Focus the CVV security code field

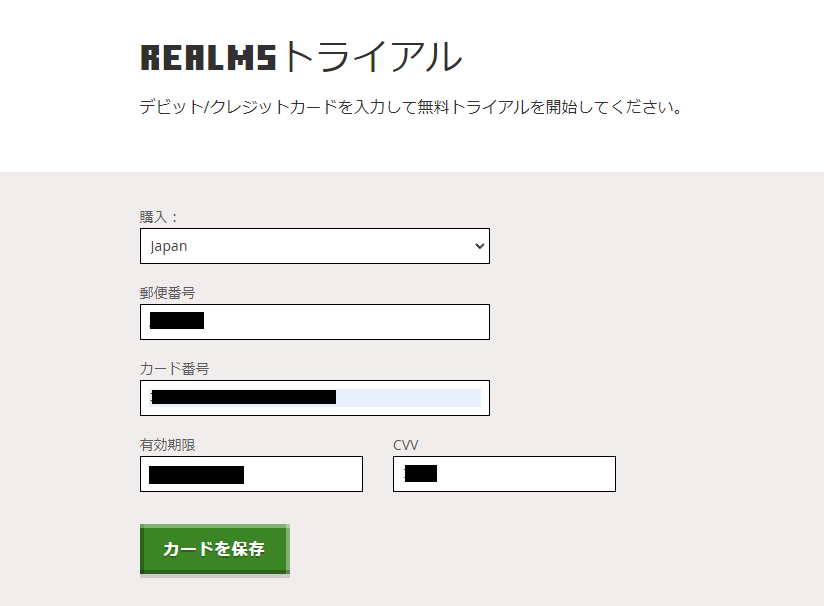(x=504, y=474)
